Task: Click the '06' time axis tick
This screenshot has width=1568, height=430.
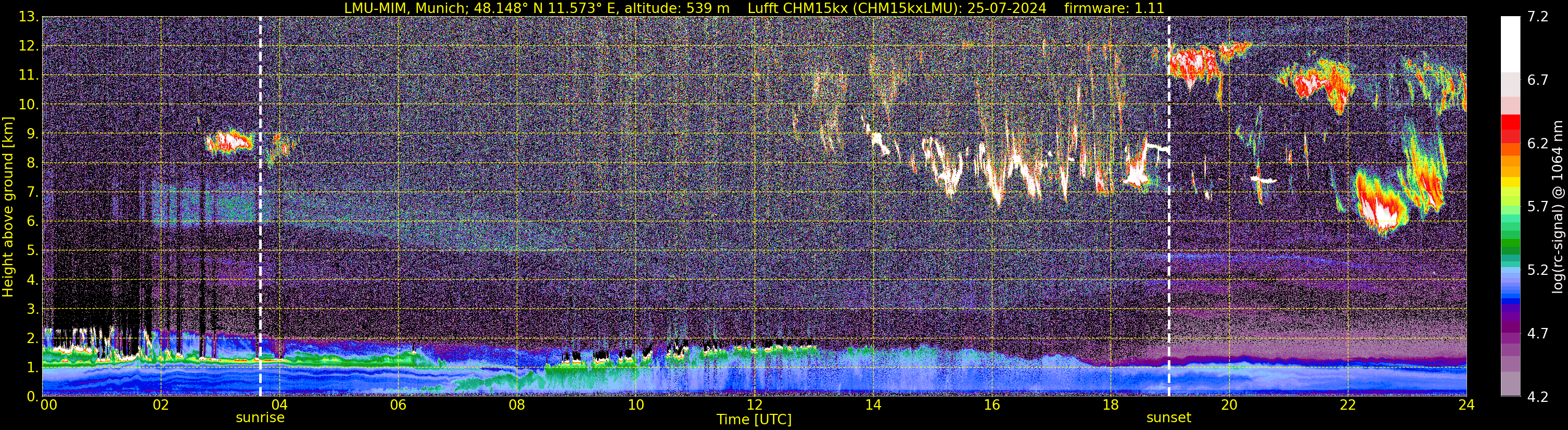Action: [x=398, y=405]
